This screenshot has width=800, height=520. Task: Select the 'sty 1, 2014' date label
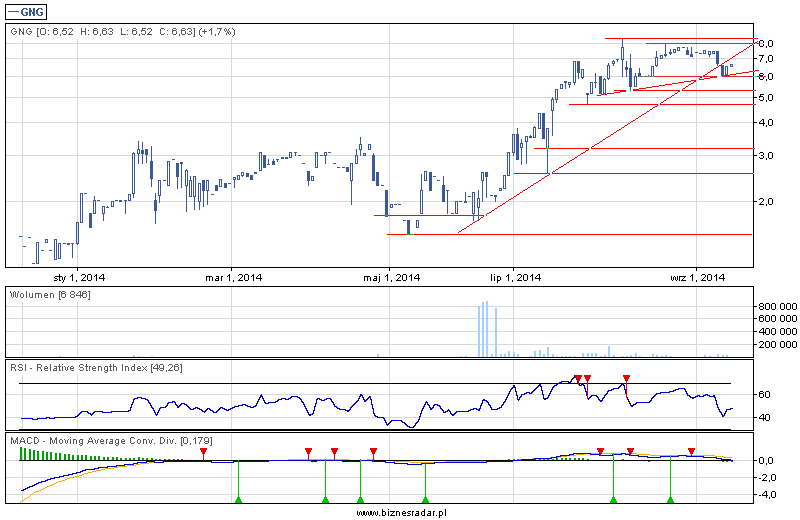click(80, 277)
